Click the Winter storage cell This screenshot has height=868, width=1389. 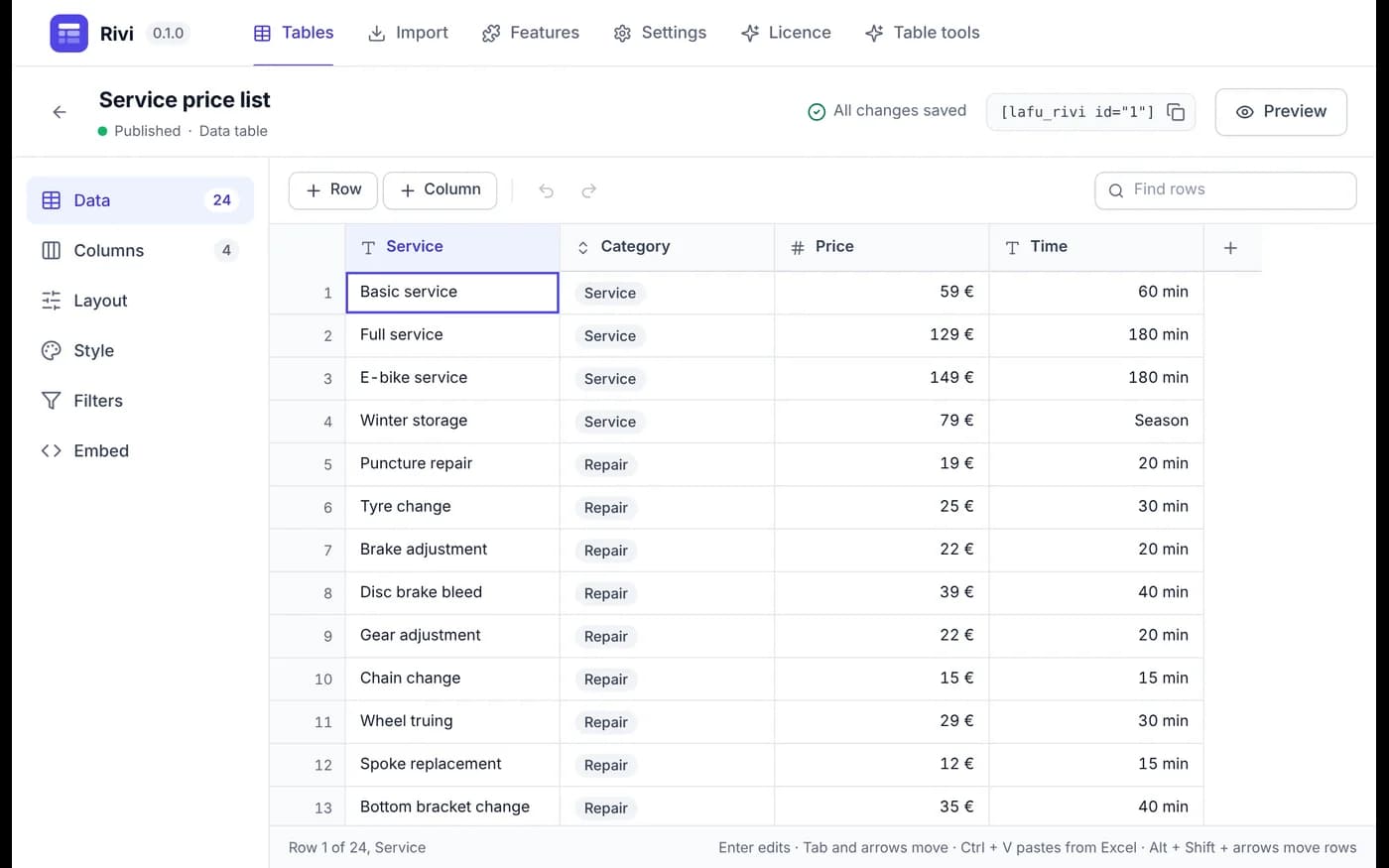[x=452, y=421]
